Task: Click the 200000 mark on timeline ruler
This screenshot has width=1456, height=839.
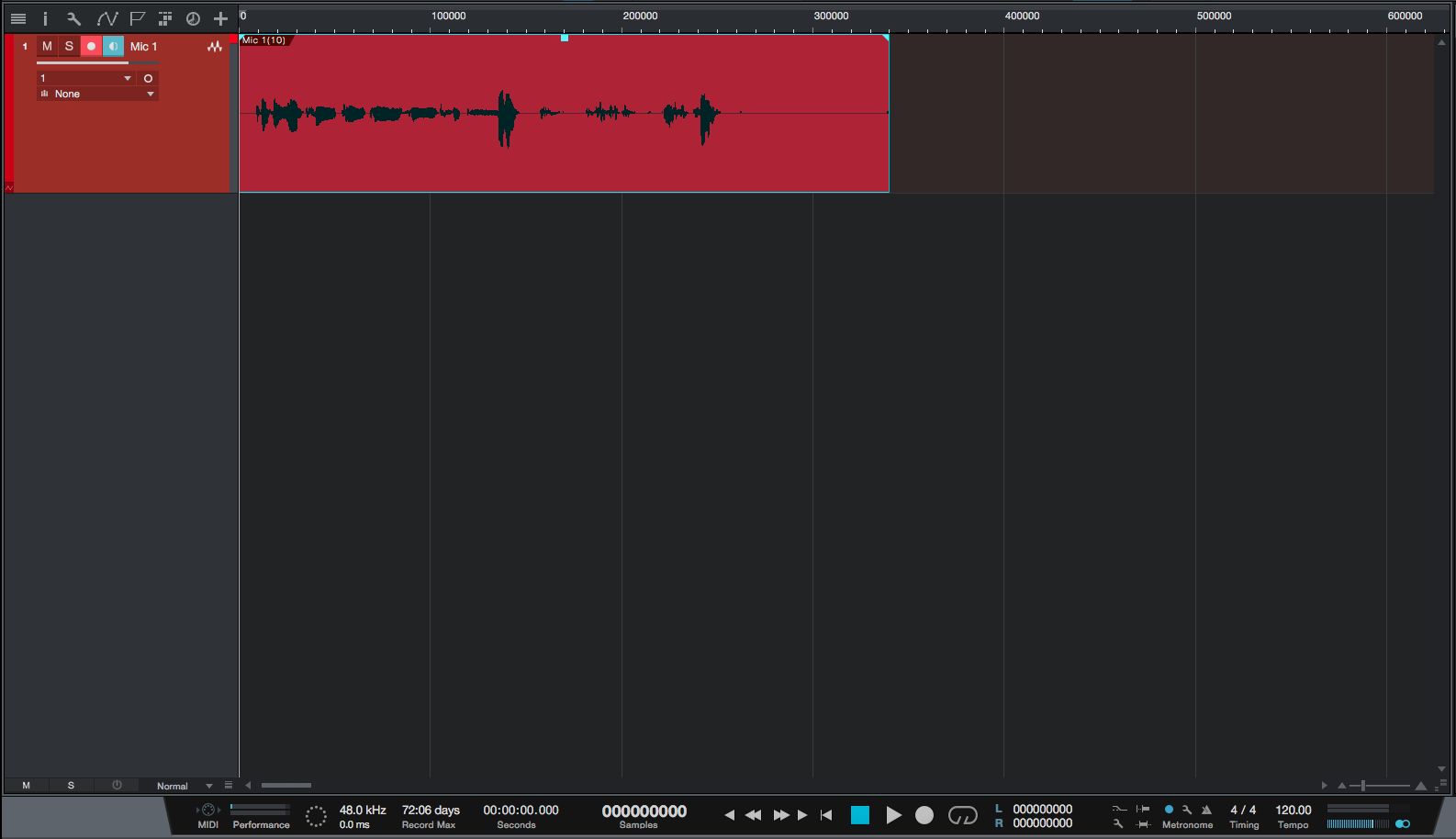Action: point(640,17)
